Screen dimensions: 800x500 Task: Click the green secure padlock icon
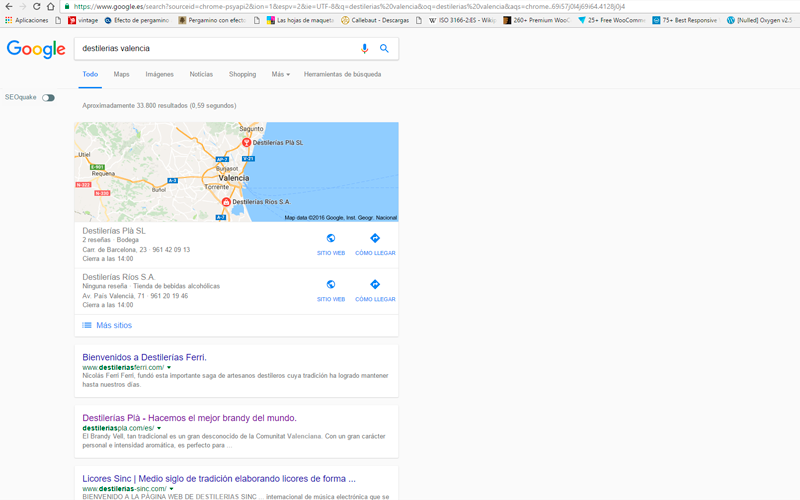(67, 6)
